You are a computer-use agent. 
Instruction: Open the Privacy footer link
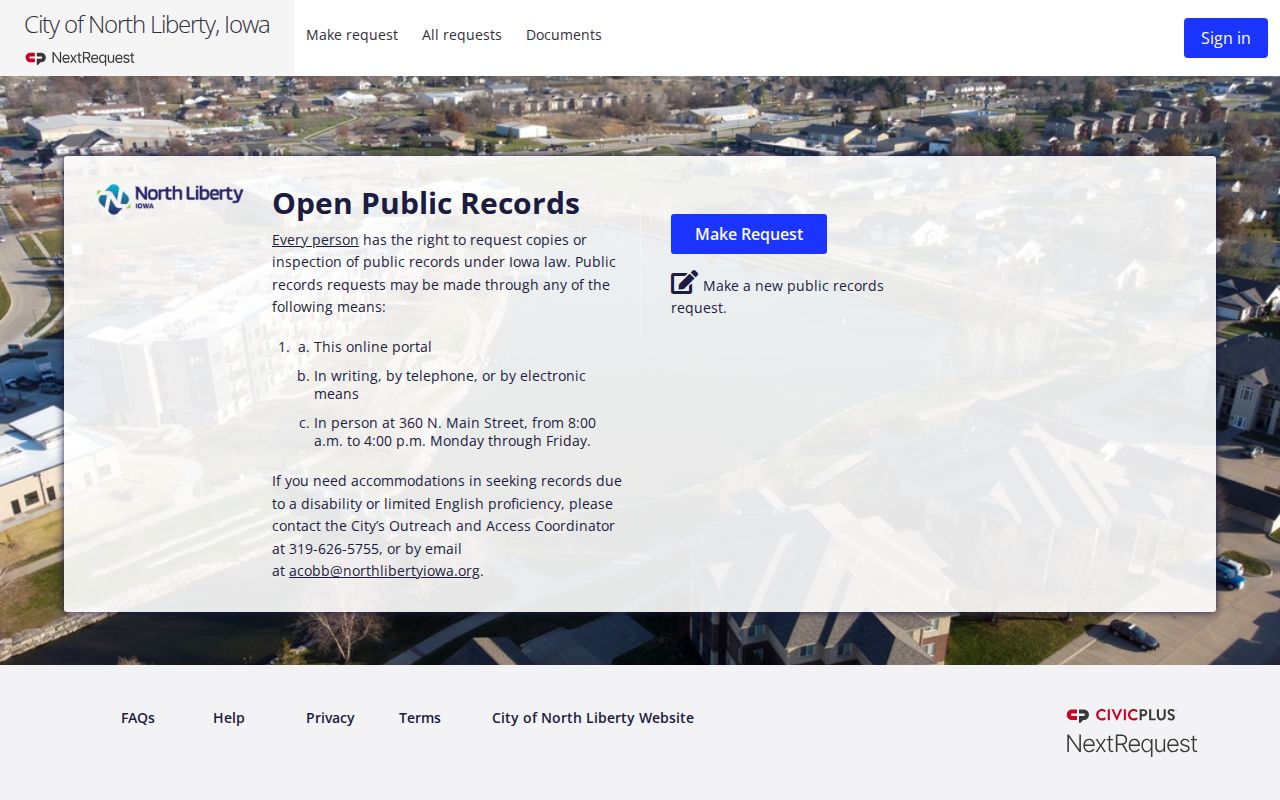click(x=330, y=718)
